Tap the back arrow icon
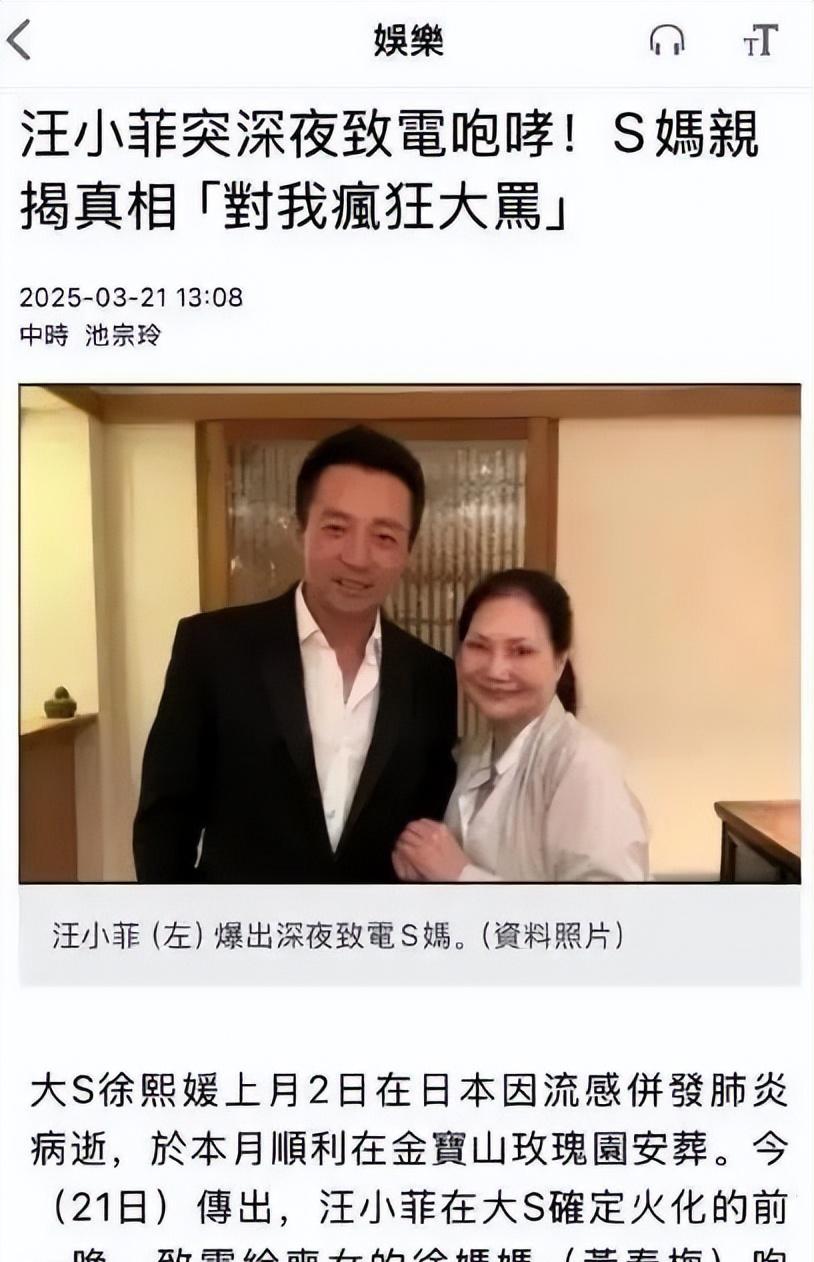This screenshot has height=1262, width=814. (19, 40)
